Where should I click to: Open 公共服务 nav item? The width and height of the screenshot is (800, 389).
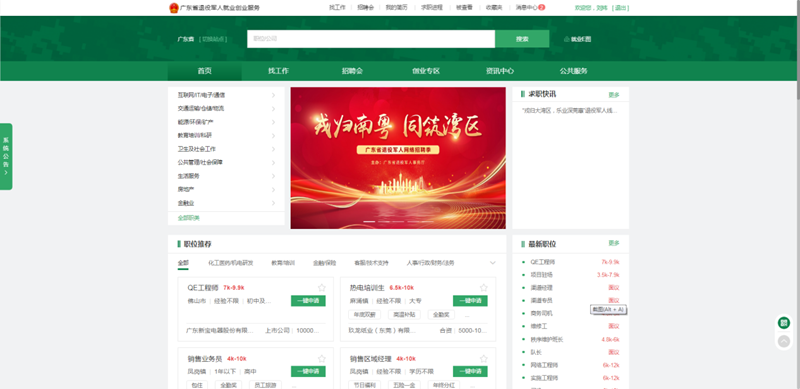[573, 71]
